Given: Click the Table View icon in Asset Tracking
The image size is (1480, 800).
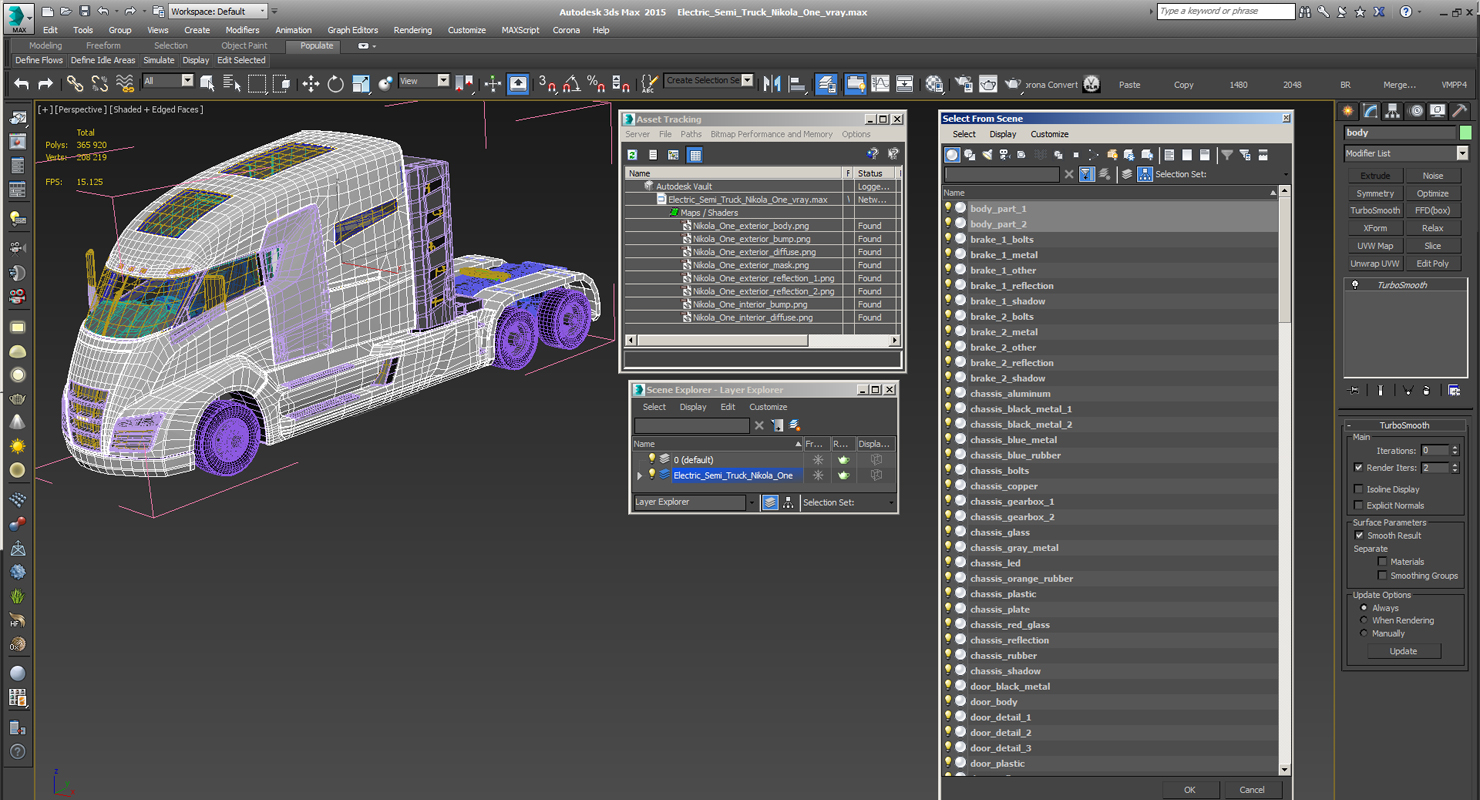Looking at the screenshot, I should pyautogui.click(x=695, y=155).
